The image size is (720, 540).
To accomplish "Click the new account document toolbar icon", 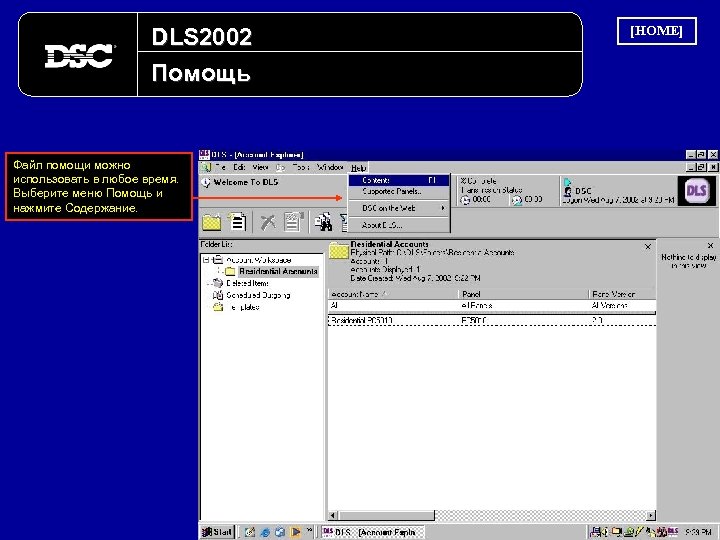I will coord(237,221).
